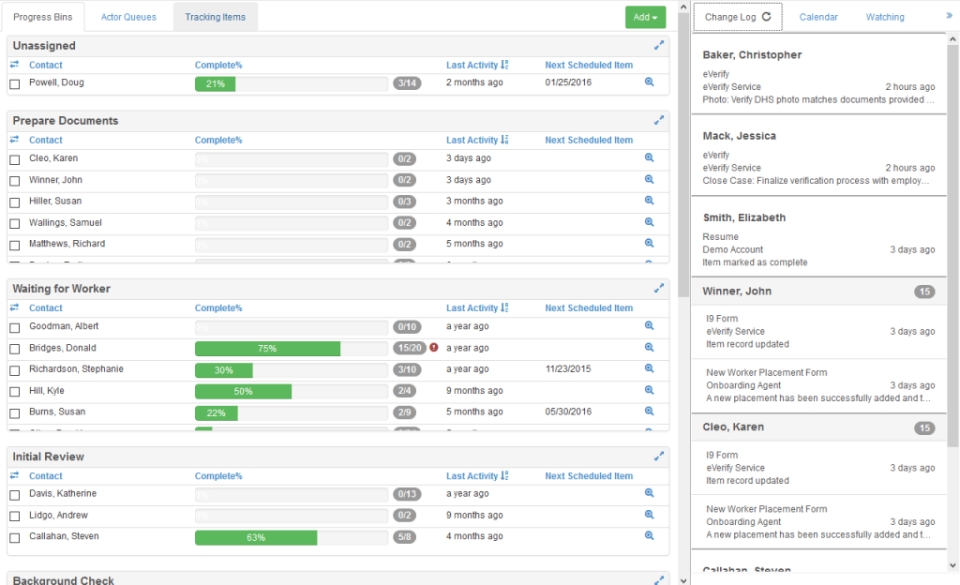Open the green Add dropdown
This screenshot has width=960, height=585.
click(x=645, y=17)
